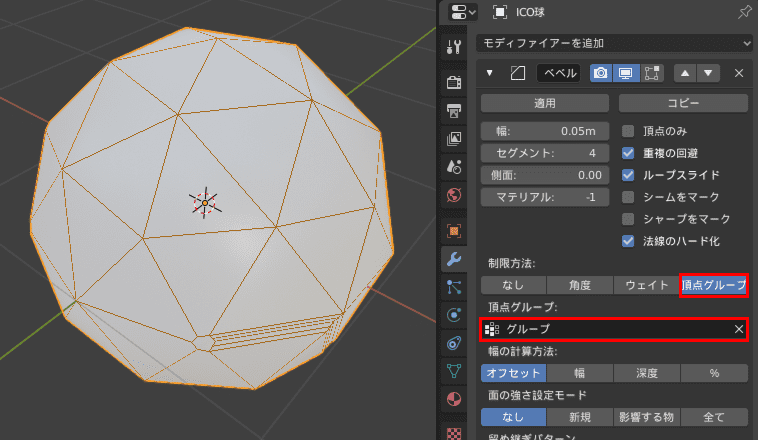
Task: Pin the ICO球 properties context
Action: point(744,12)
